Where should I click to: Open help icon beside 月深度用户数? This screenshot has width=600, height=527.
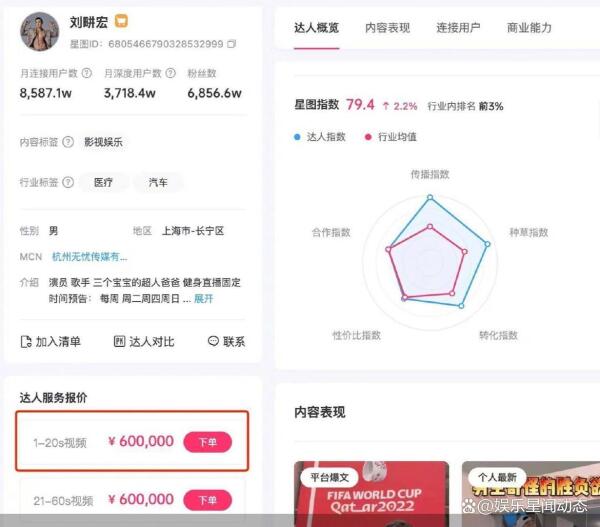click(171, 73)
